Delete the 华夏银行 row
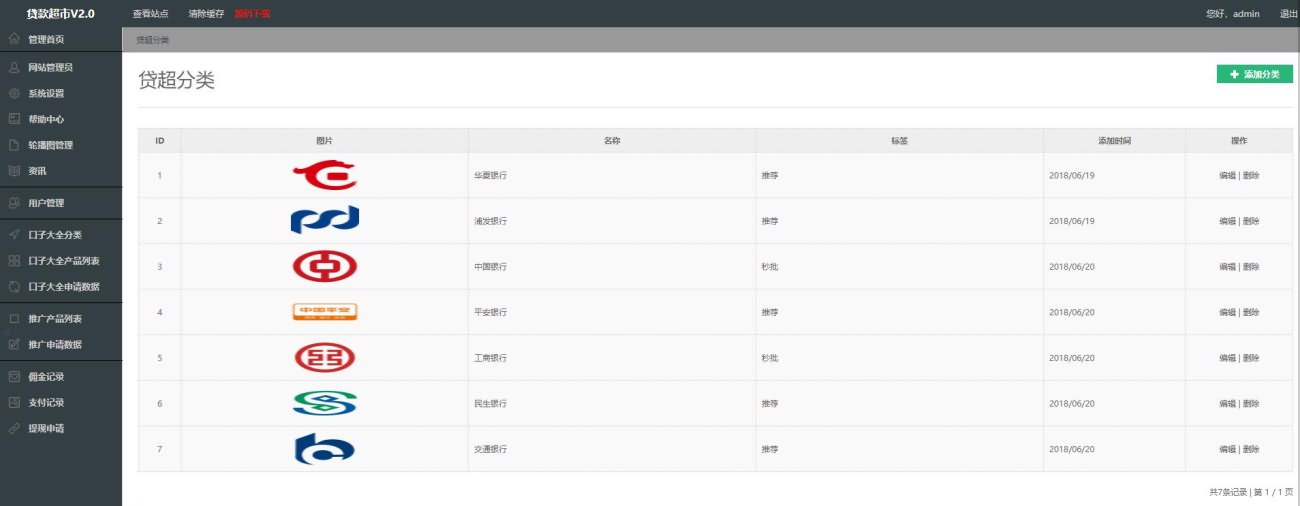This screenshot has width=1300, height=506. [1251, 175]
